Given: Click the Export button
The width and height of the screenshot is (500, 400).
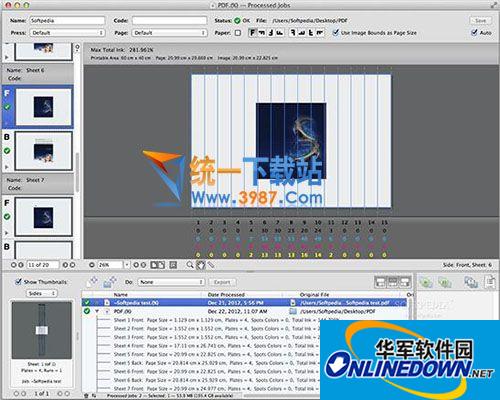Looking at the screenshot, I should (x=222, y=282).
